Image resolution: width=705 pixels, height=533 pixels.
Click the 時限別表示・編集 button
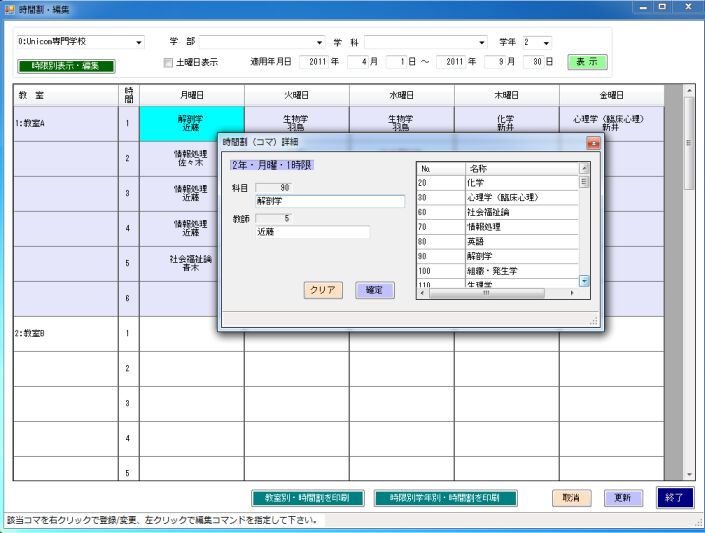coord(66,66)
